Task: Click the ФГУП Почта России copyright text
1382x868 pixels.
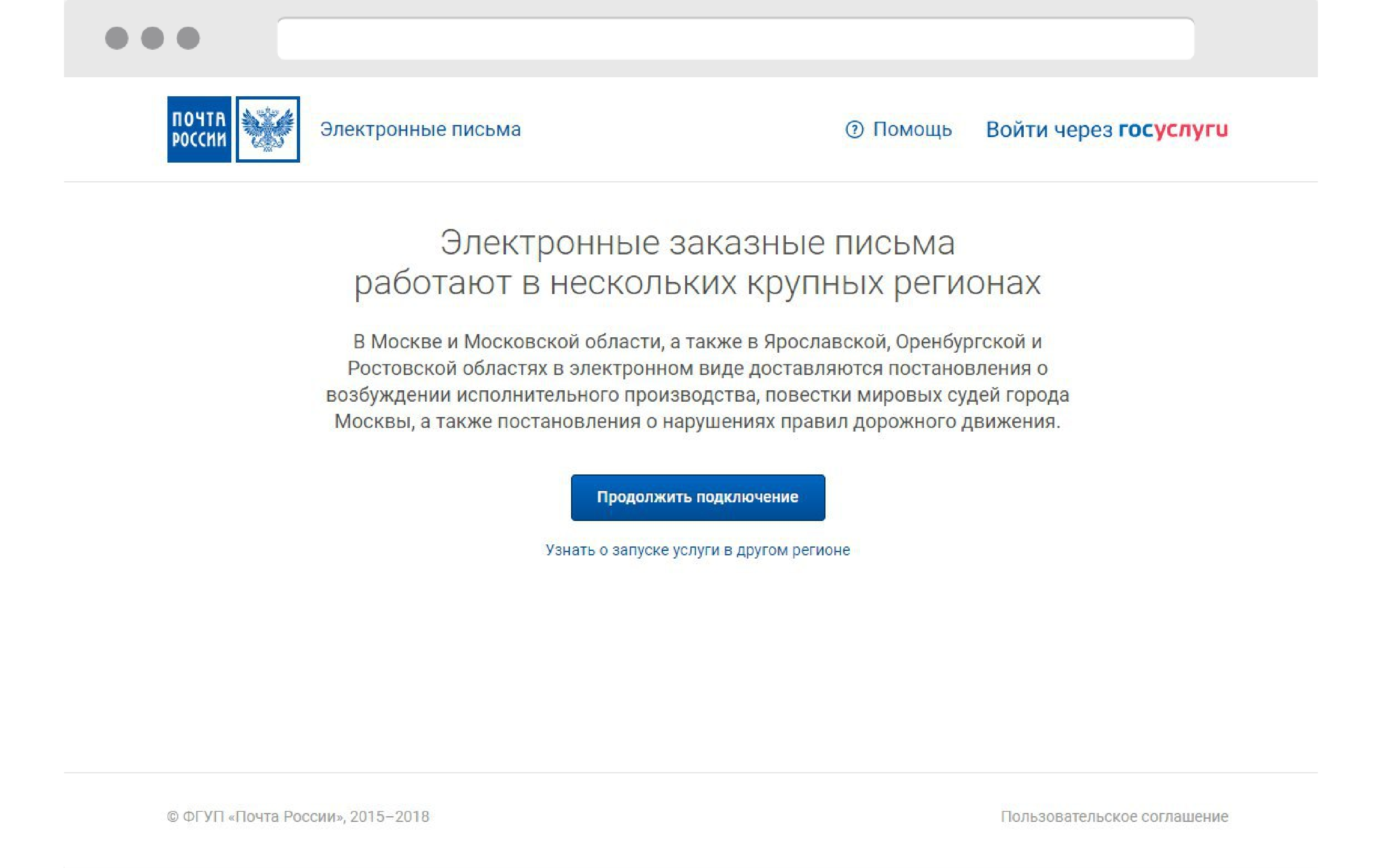Action: coord(298,816)
